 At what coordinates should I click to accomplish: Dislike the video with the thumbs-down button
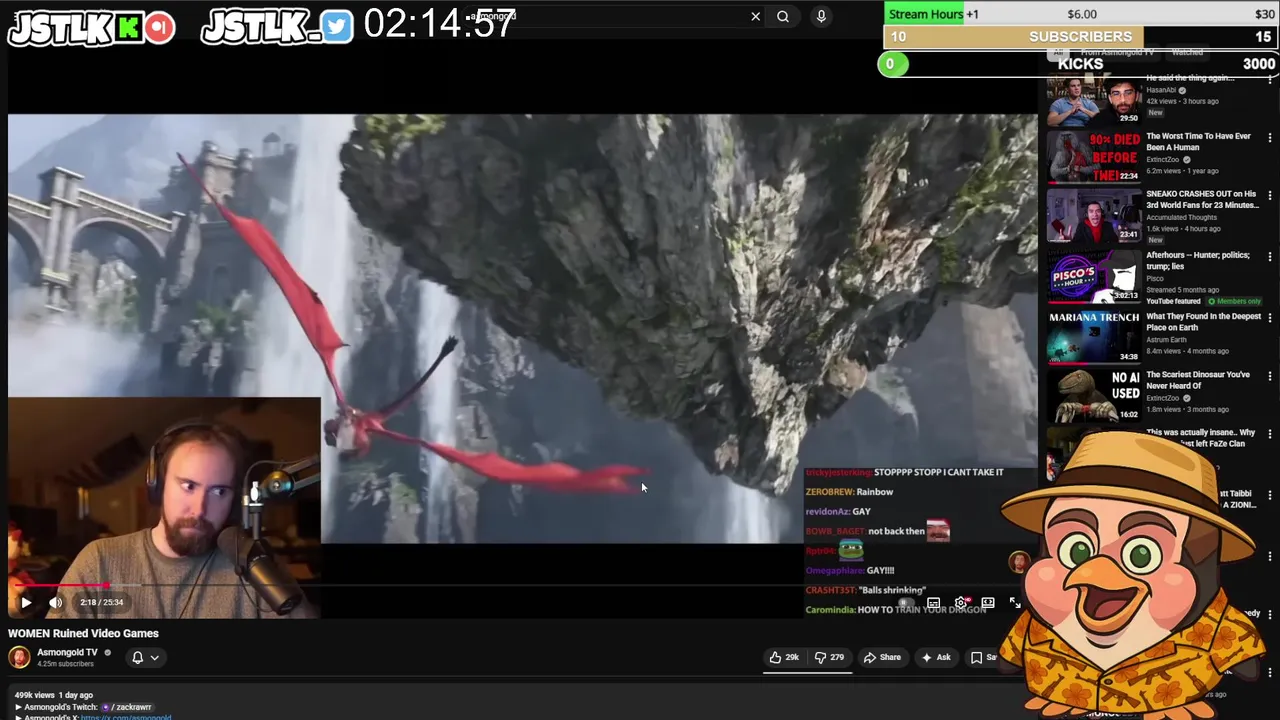[x=829, y=657]
